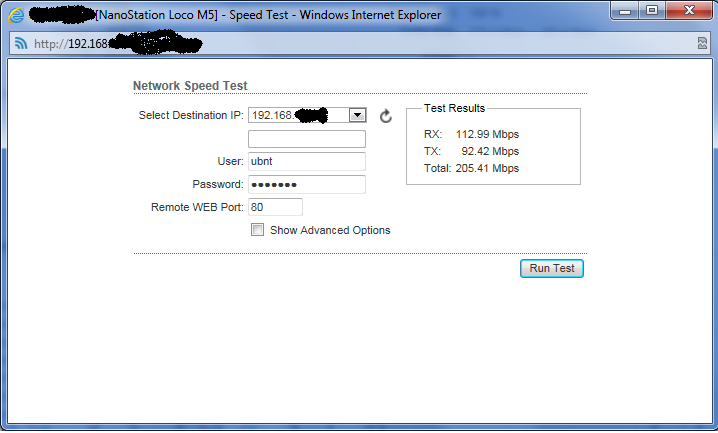Click the Password input field
Image resolution: width=718 pixels, height=433 pixels.
[x=307, y=184]
